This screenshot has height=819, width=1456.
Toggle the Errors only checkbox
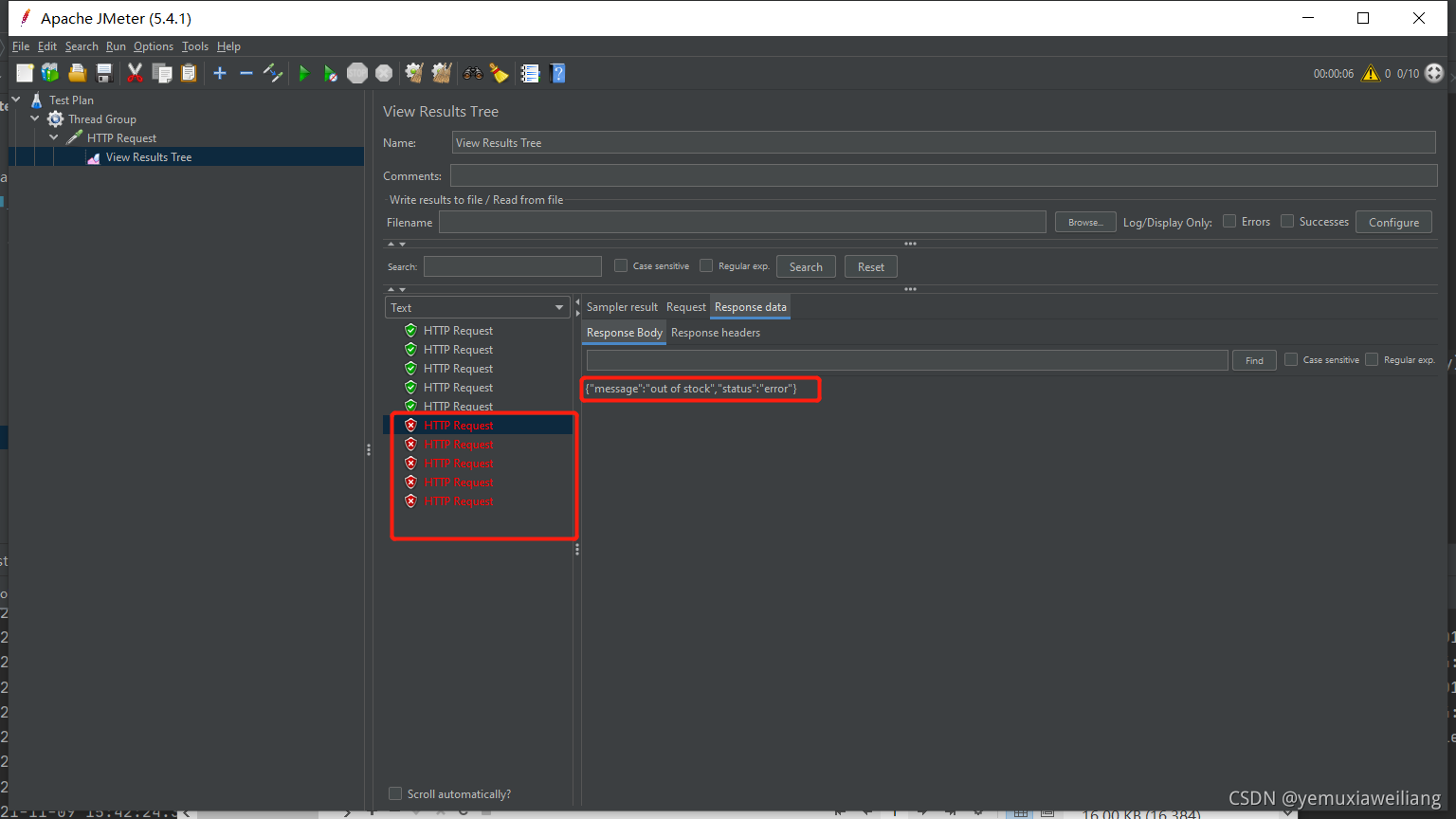coord(1229,221)
